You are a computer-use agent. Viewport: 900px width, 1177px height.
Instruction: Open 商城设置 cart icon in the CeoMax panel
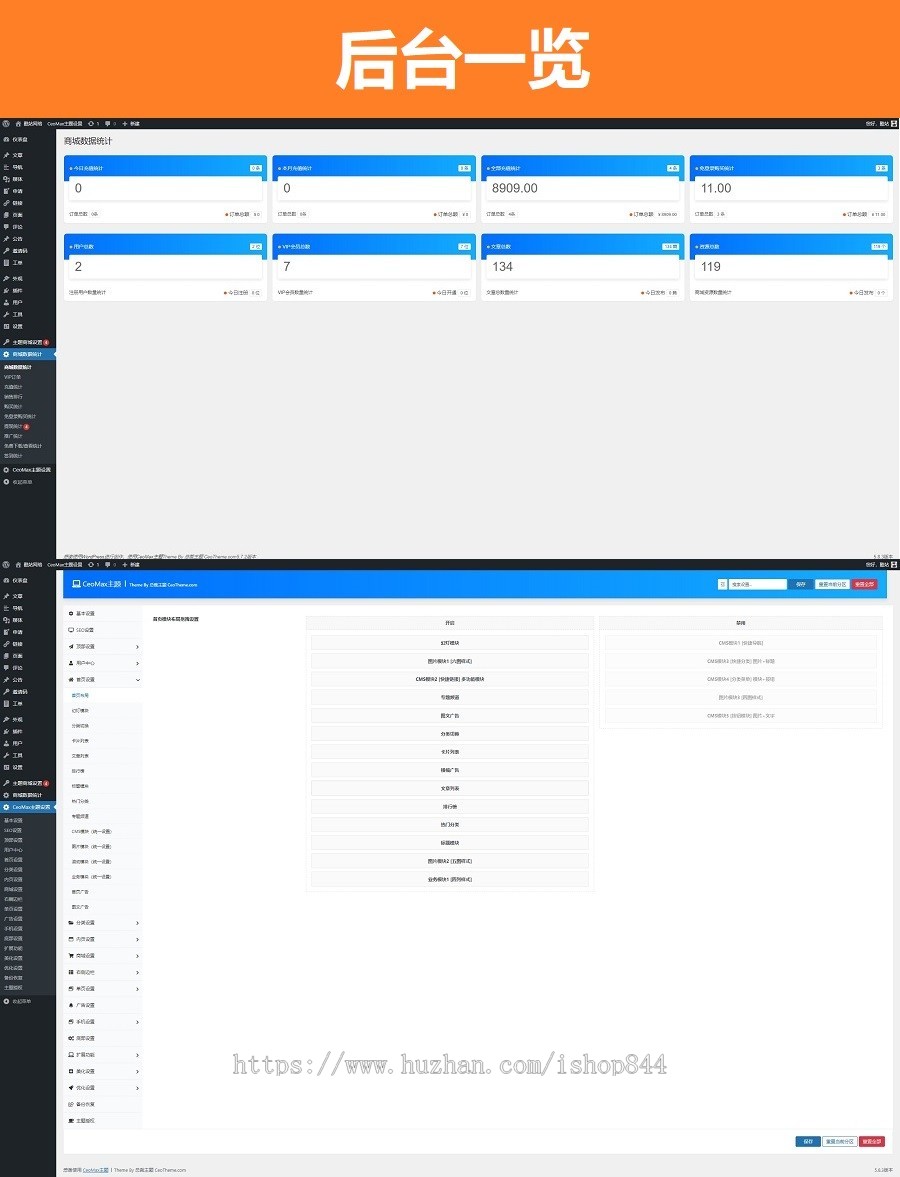pos(71,956)
